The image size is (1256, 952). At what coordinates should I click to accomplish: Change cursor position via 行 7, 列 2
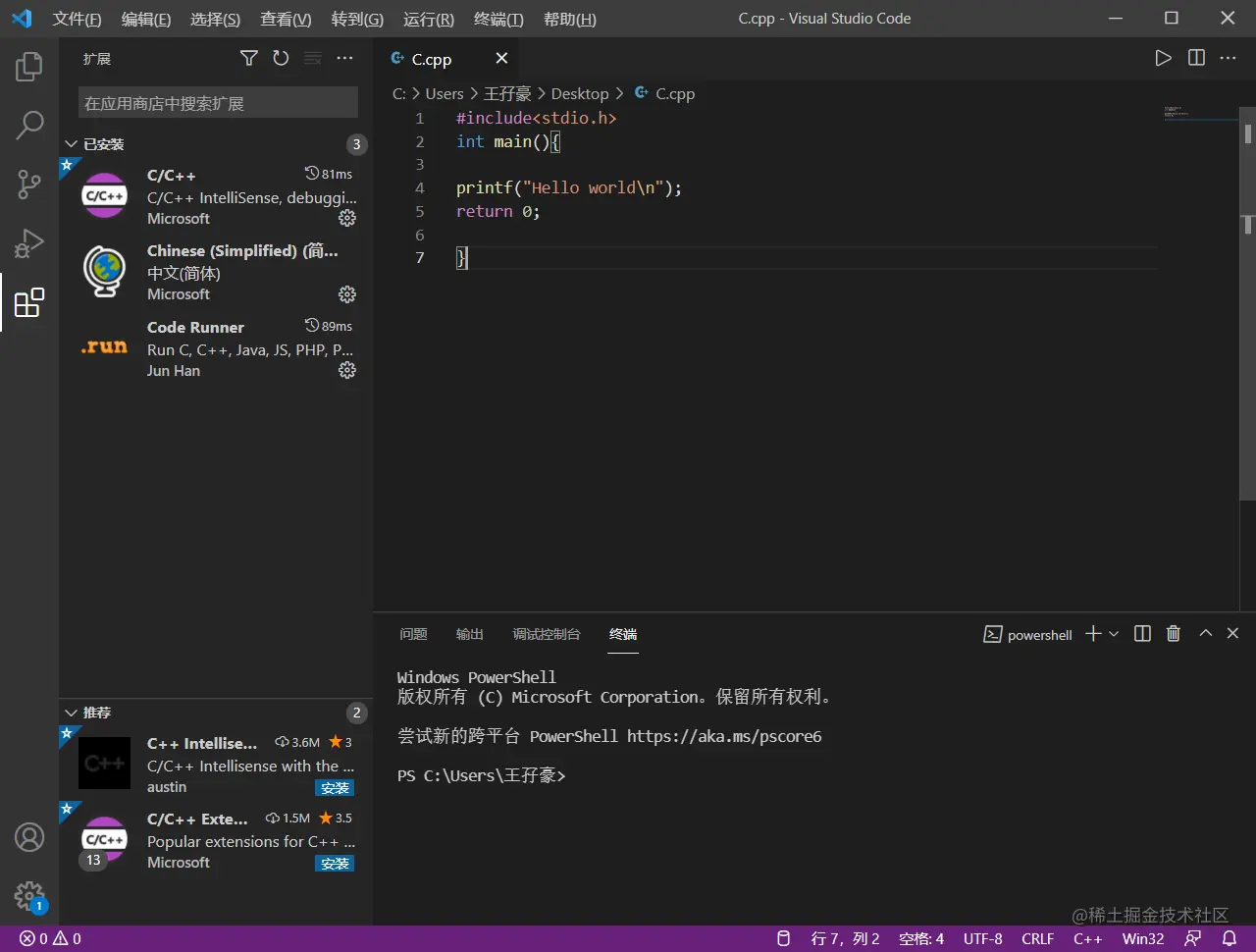pyautogui.click(x=845, y=938)
